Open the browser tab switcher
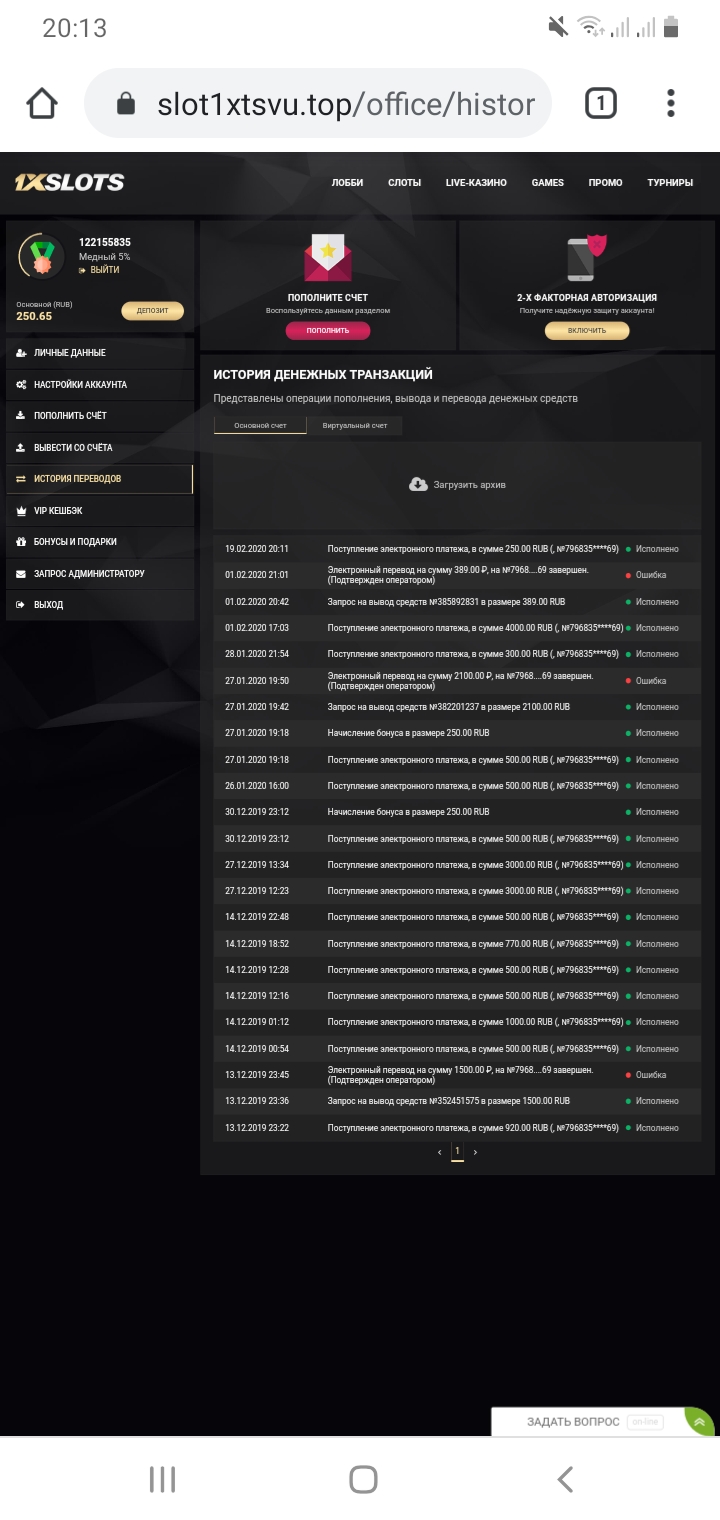The width and height of the screenshot is (720, 1520). [x=600, y=103]
